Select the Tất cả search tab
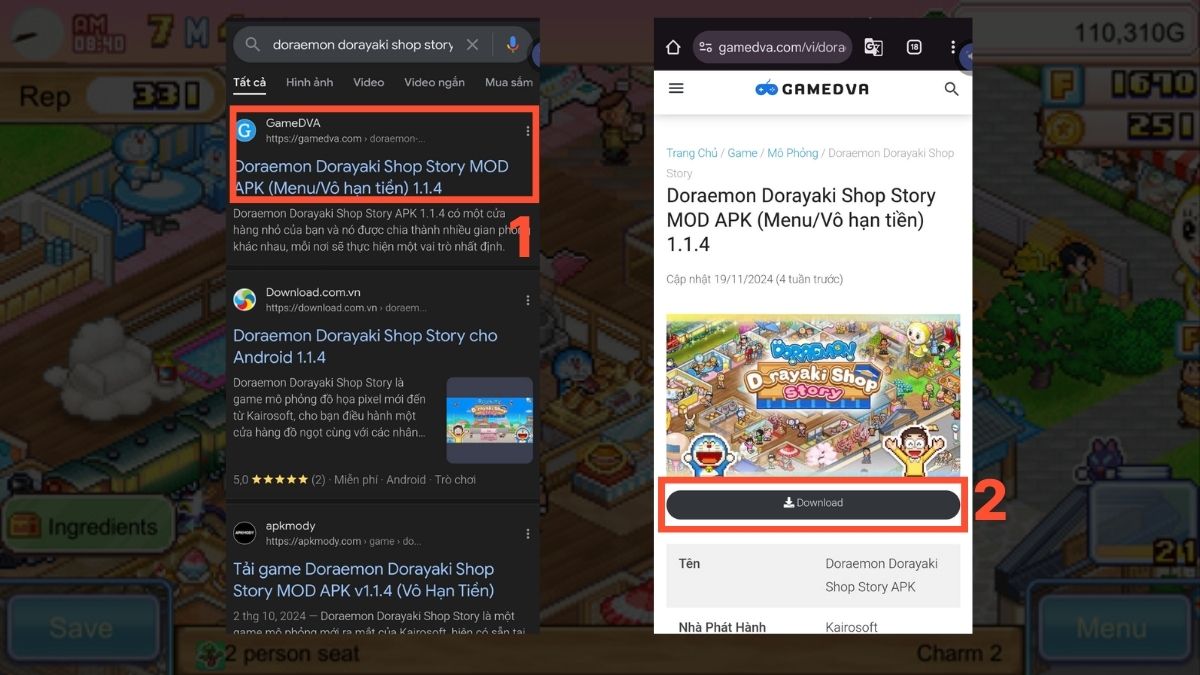The image size is (1200, 675). click(250, 82)
